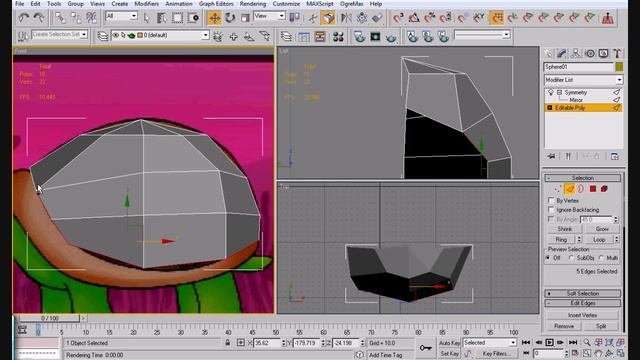Open the selection filter All dropdown

pos(121,16)
